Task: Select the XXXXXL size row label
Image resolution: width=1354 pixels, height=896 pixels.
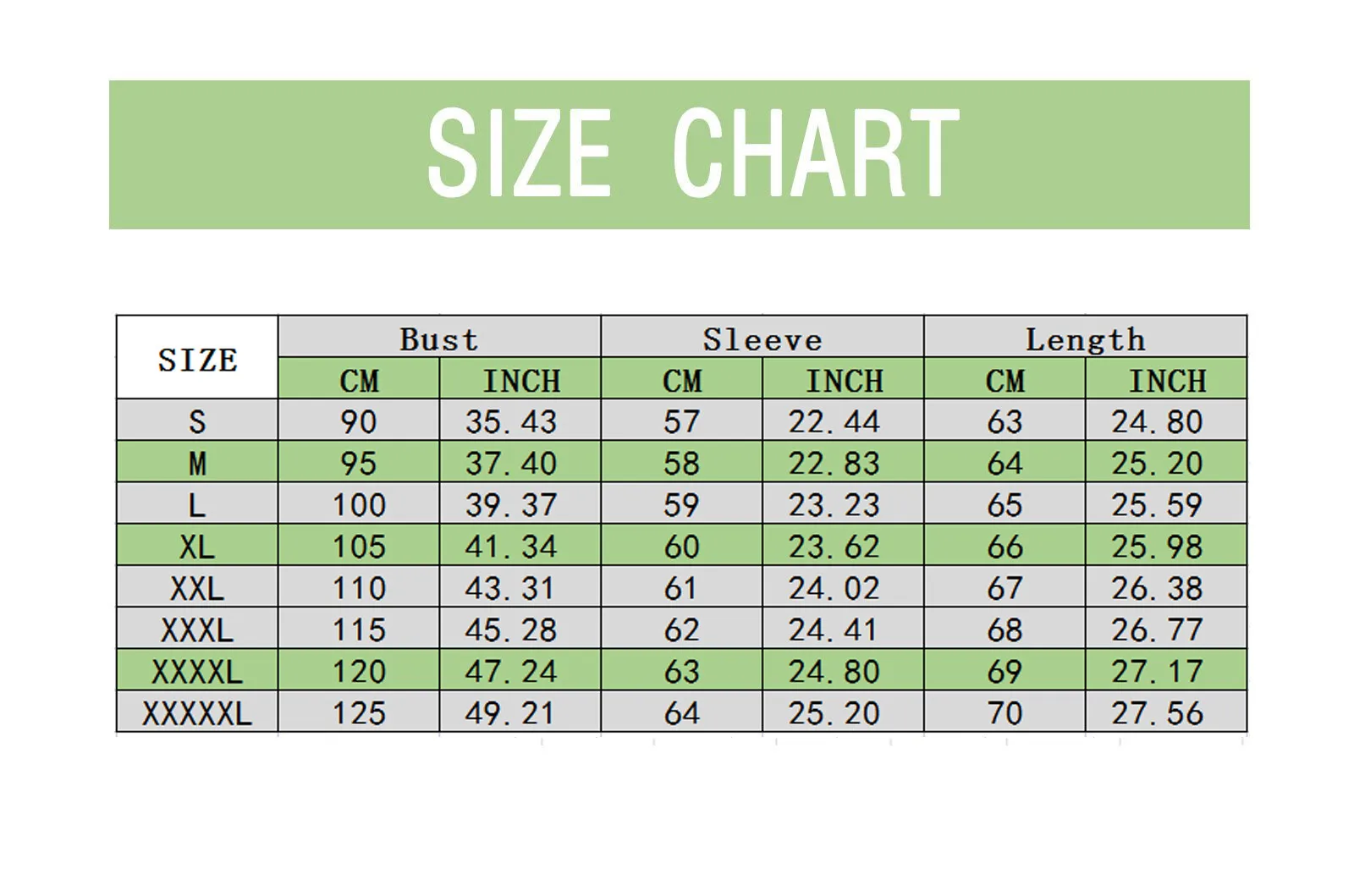Action: (x=197, y=712)
